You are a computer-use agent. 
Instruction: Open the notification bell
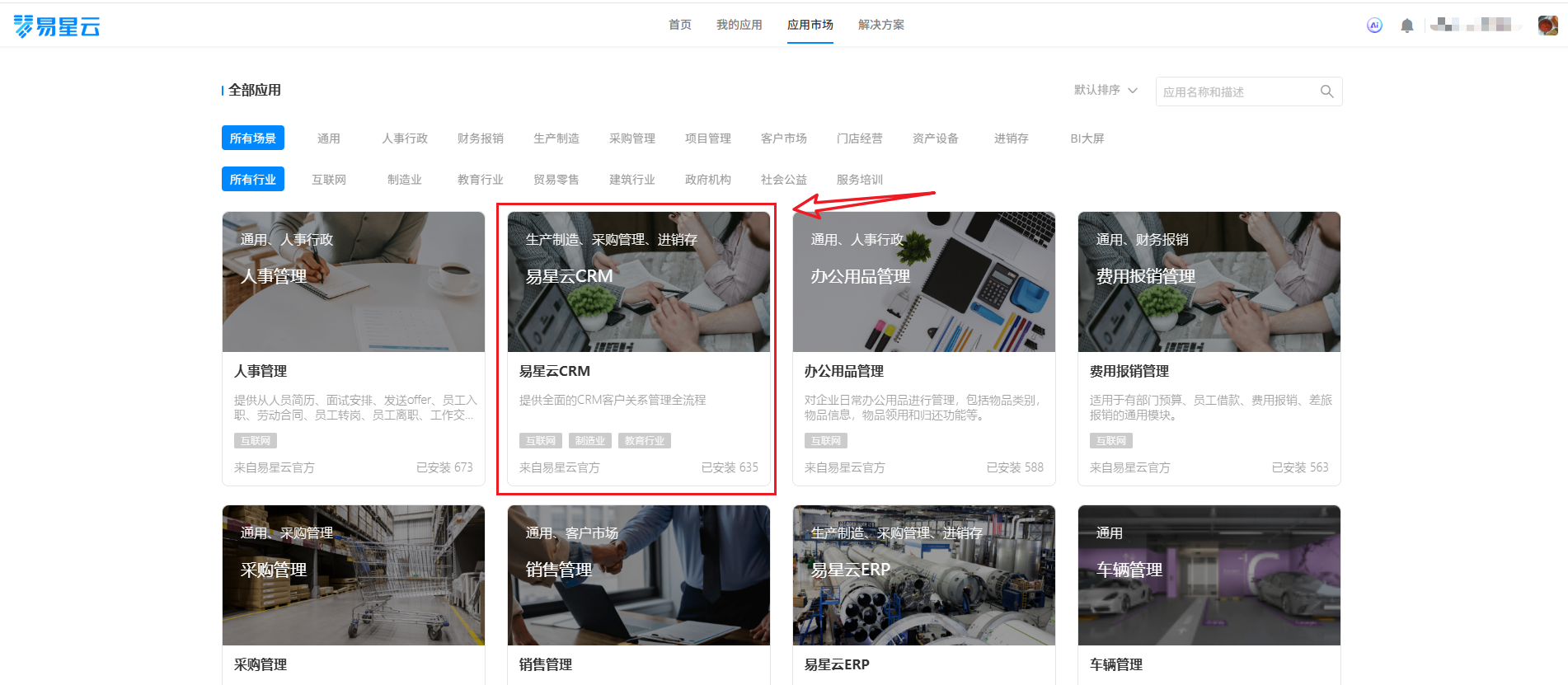1407,26
